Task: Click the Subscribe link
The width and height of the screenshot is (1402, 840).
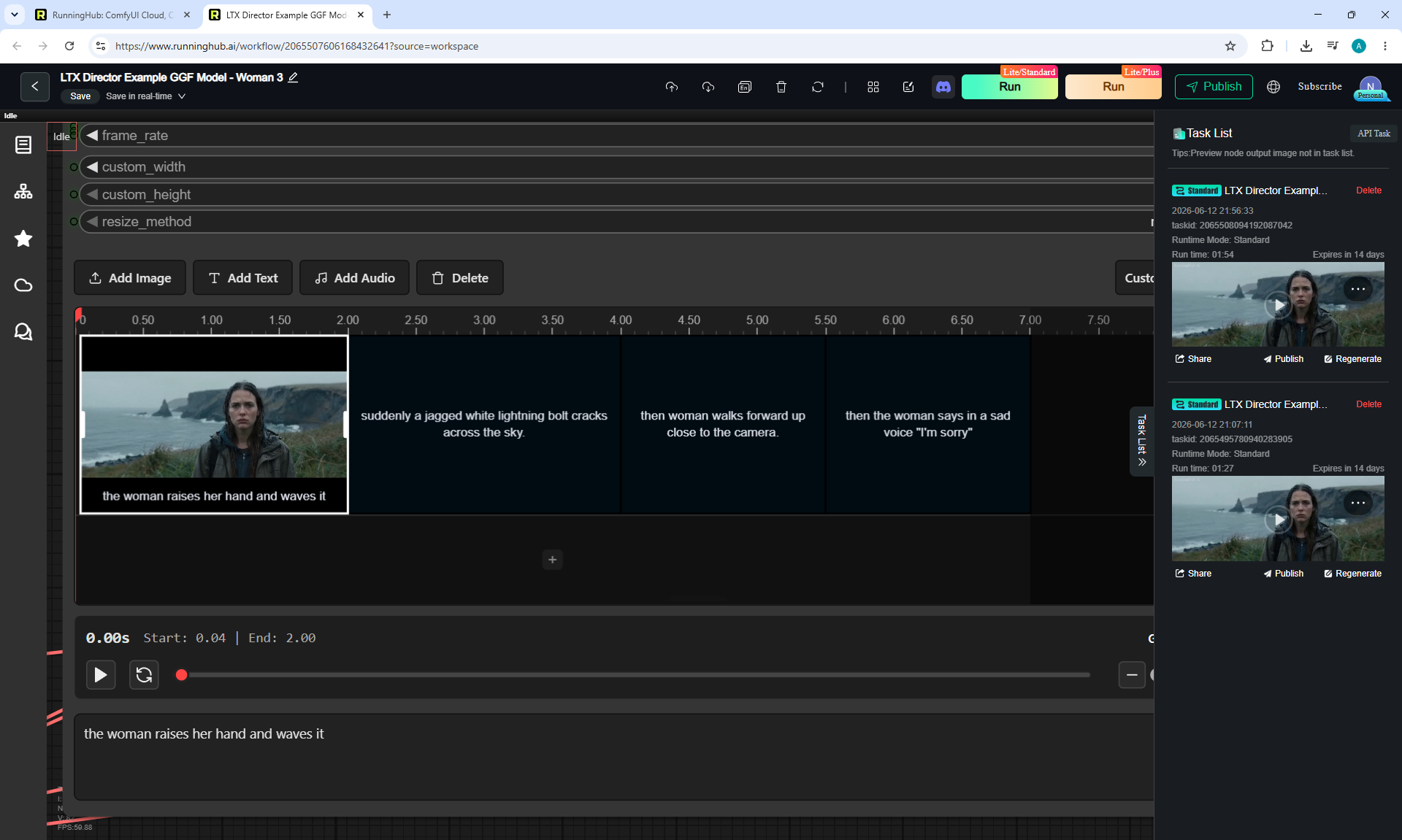Action: 1319,87
